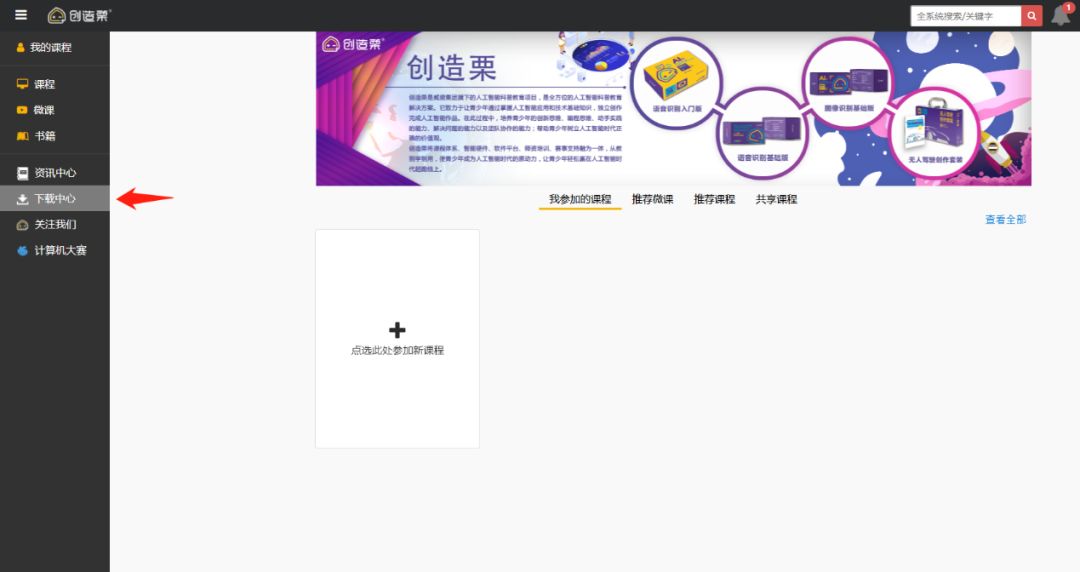Switch to 共享课程 tab
This screenshot has height=572, width=1080.
[776, 199]
